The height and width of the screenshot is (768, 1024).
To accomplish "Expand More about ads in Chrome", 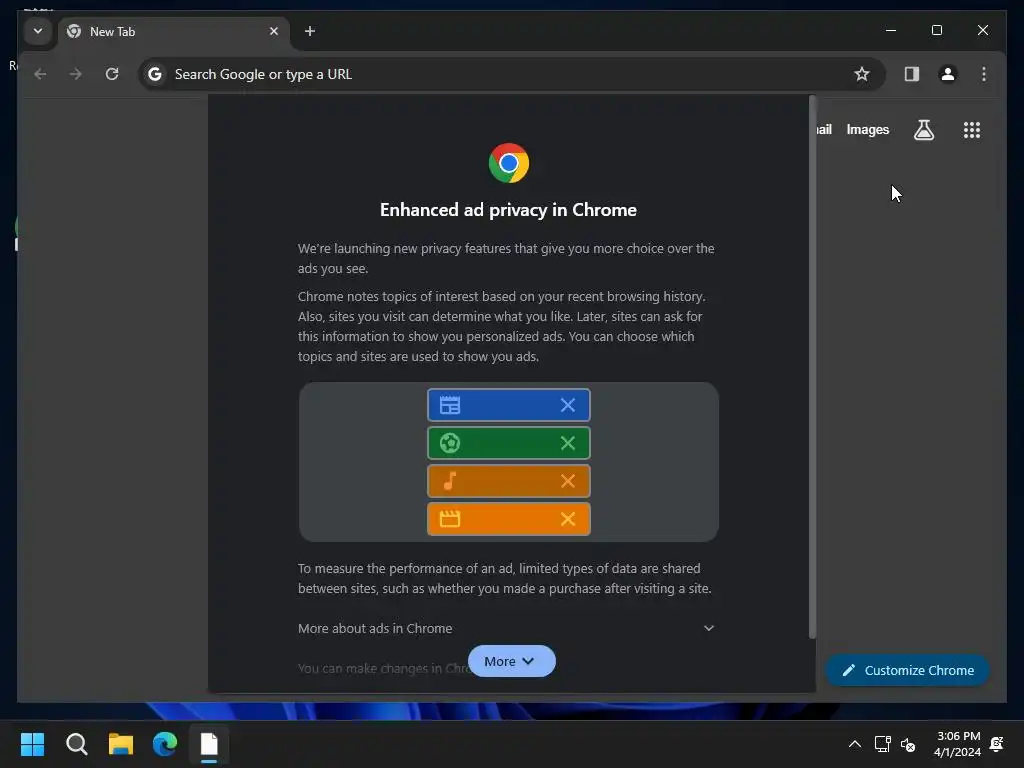I will [506, 628].
